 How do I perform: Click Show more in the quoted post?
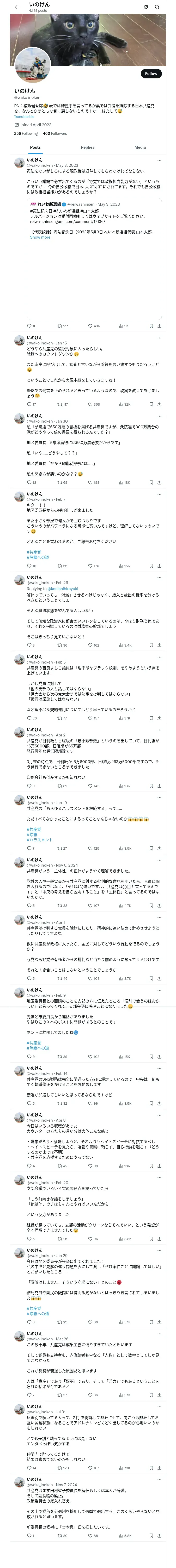40,237
